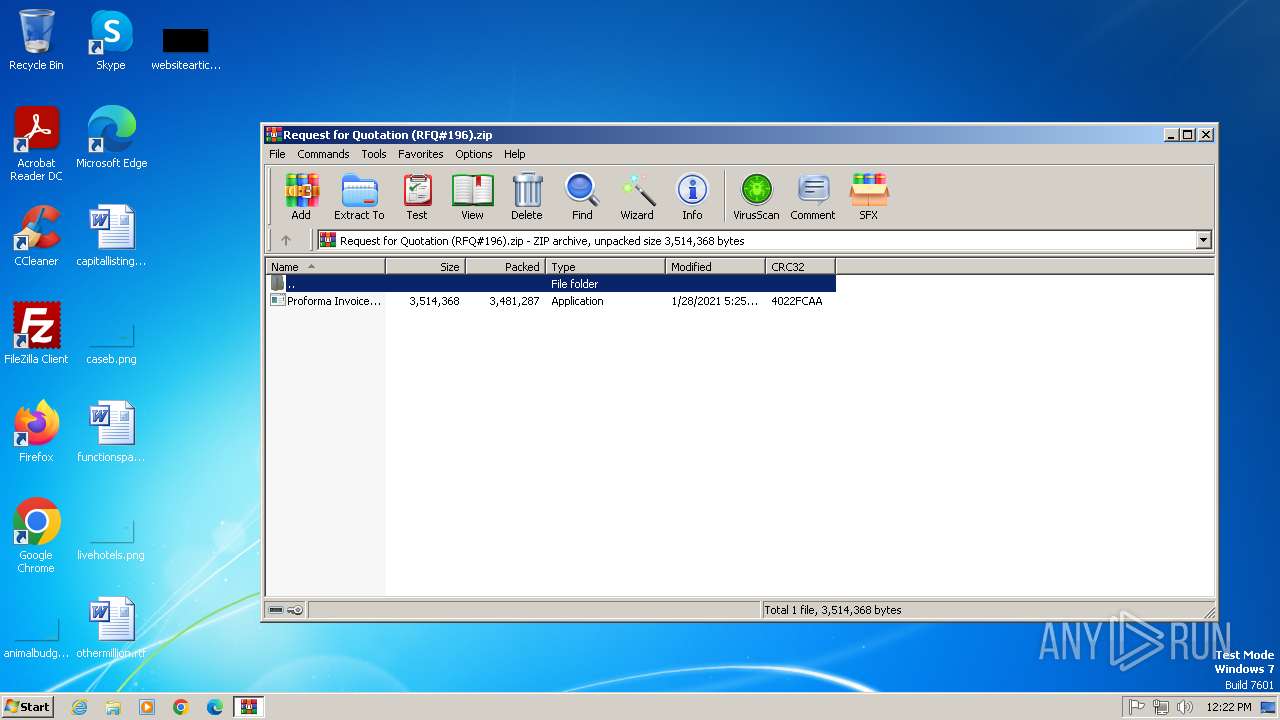Image resolution: width=1280 pixels, height=720 pixels.
Task: Open Recycle Bin on the desktop
Action: click(36, 40)
